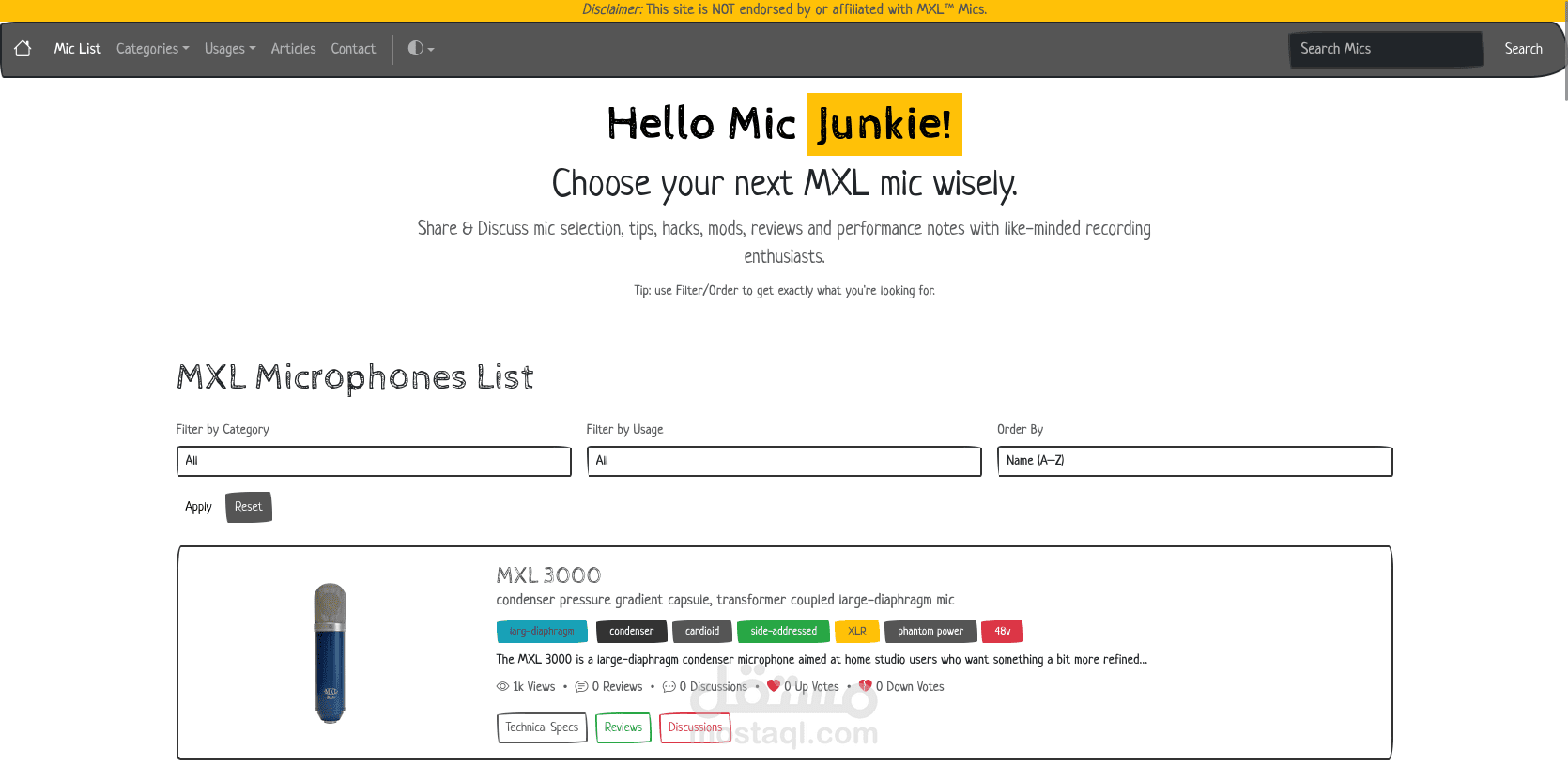Open the Articles page
Viewport: 1568px width, 765px height.
[x=293, y=49]
